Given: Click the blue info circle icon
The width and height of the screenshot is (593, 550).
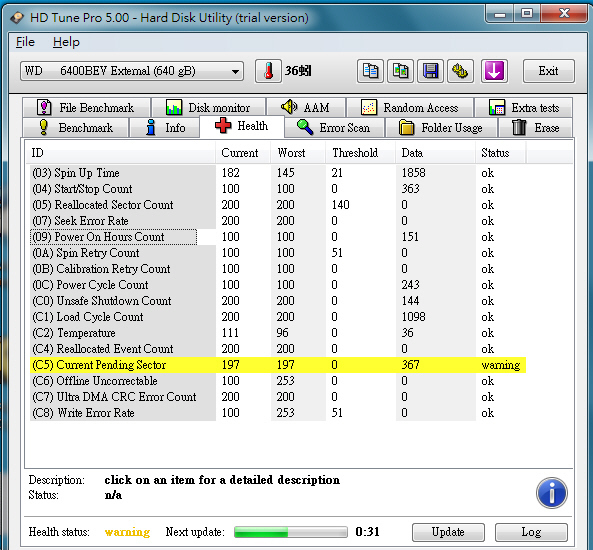Looking at the screenshot, I should pos(552,493).
